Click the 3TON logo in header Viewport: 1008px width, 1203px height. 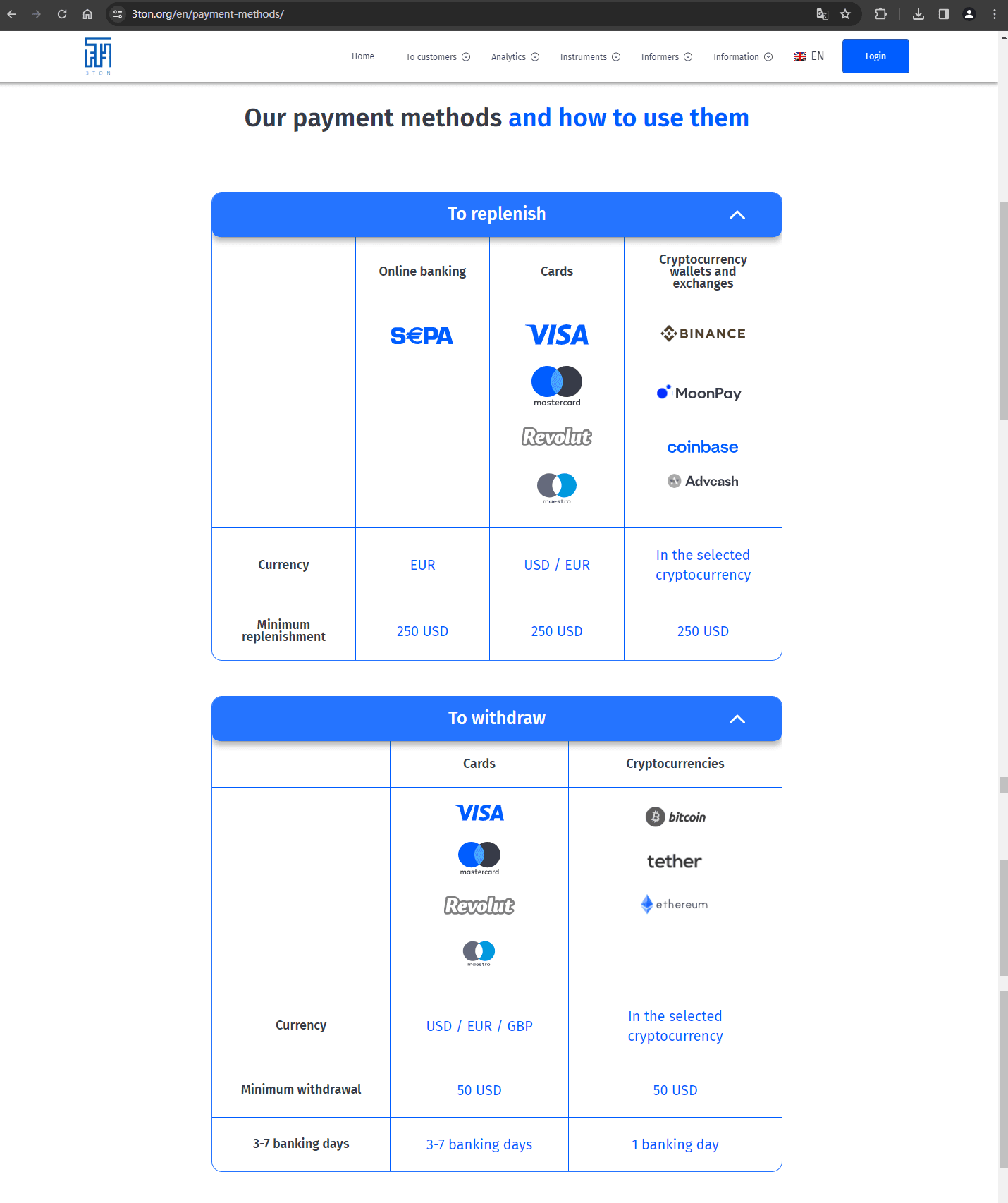tap(98, 56)
